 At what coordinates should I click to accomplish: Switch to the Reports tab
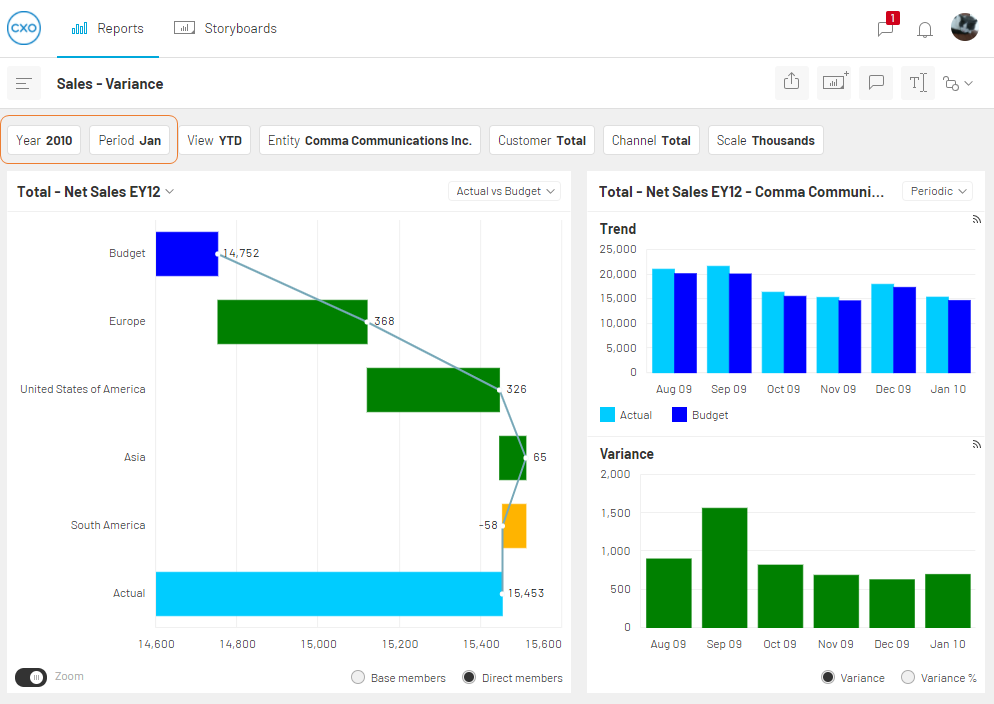click(108, 29)
